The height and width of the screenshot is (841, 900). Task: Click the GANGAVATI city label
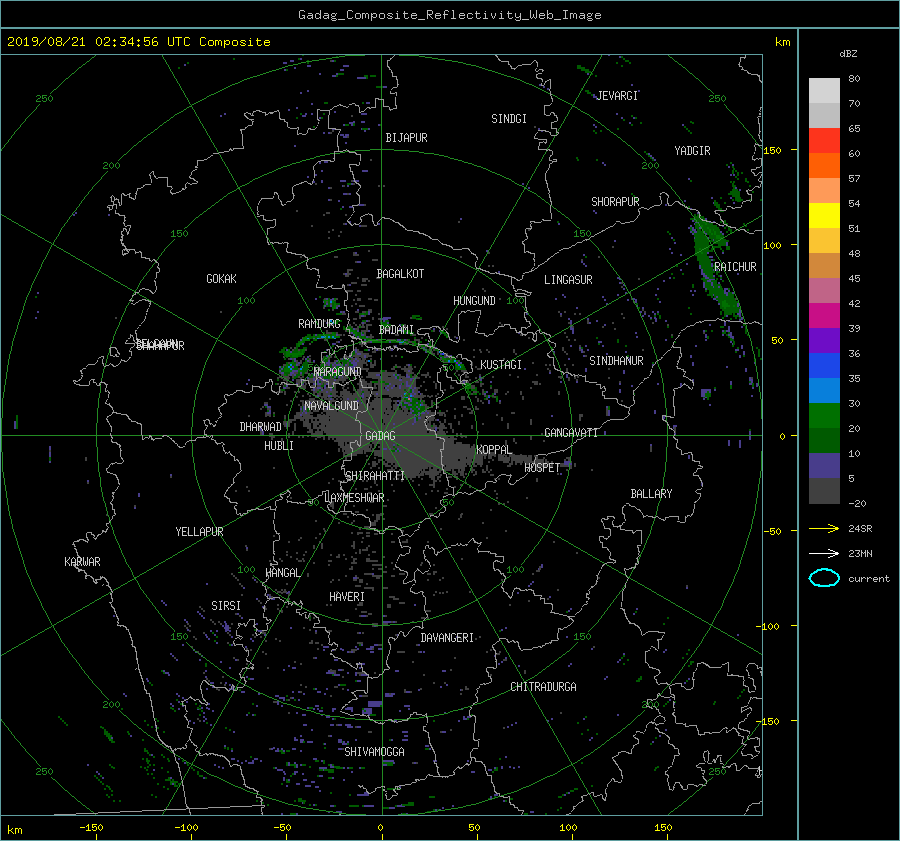click(x=571, y=433)
